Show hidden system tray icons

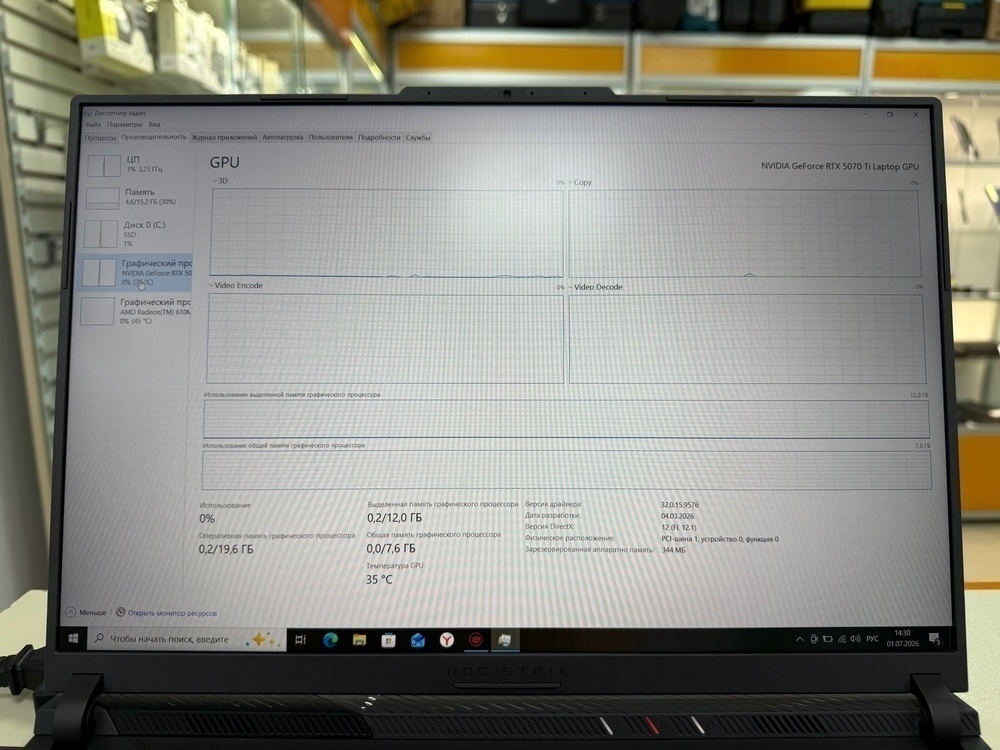click(x=799, y=639)
